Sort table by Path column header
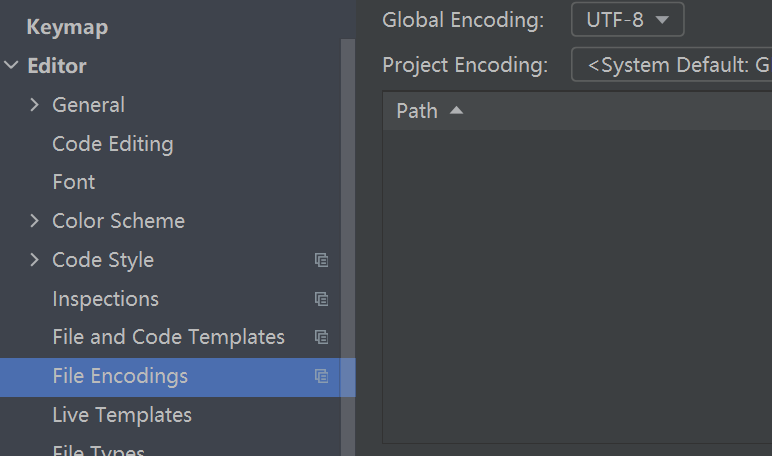 click(x=417, y=111)
